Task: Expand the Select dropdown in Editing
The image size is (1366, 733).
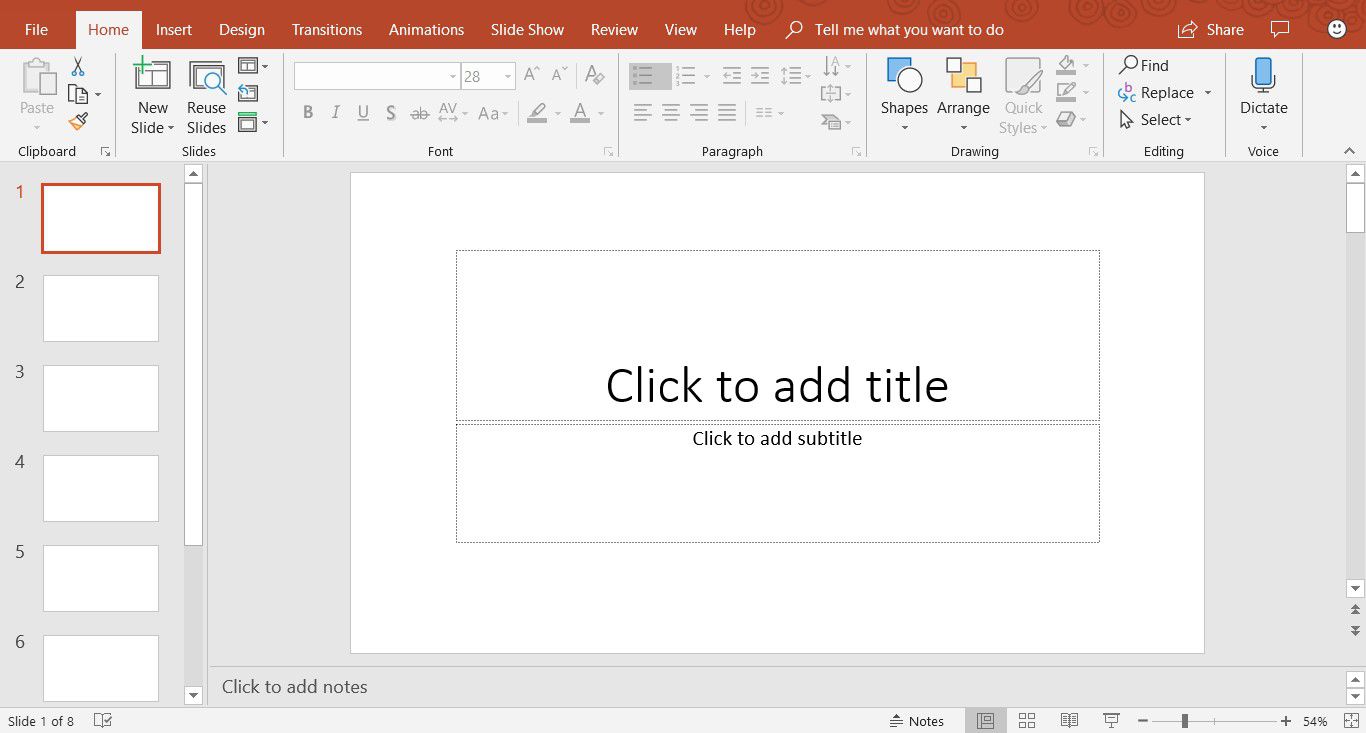Action: point(1188,120)
